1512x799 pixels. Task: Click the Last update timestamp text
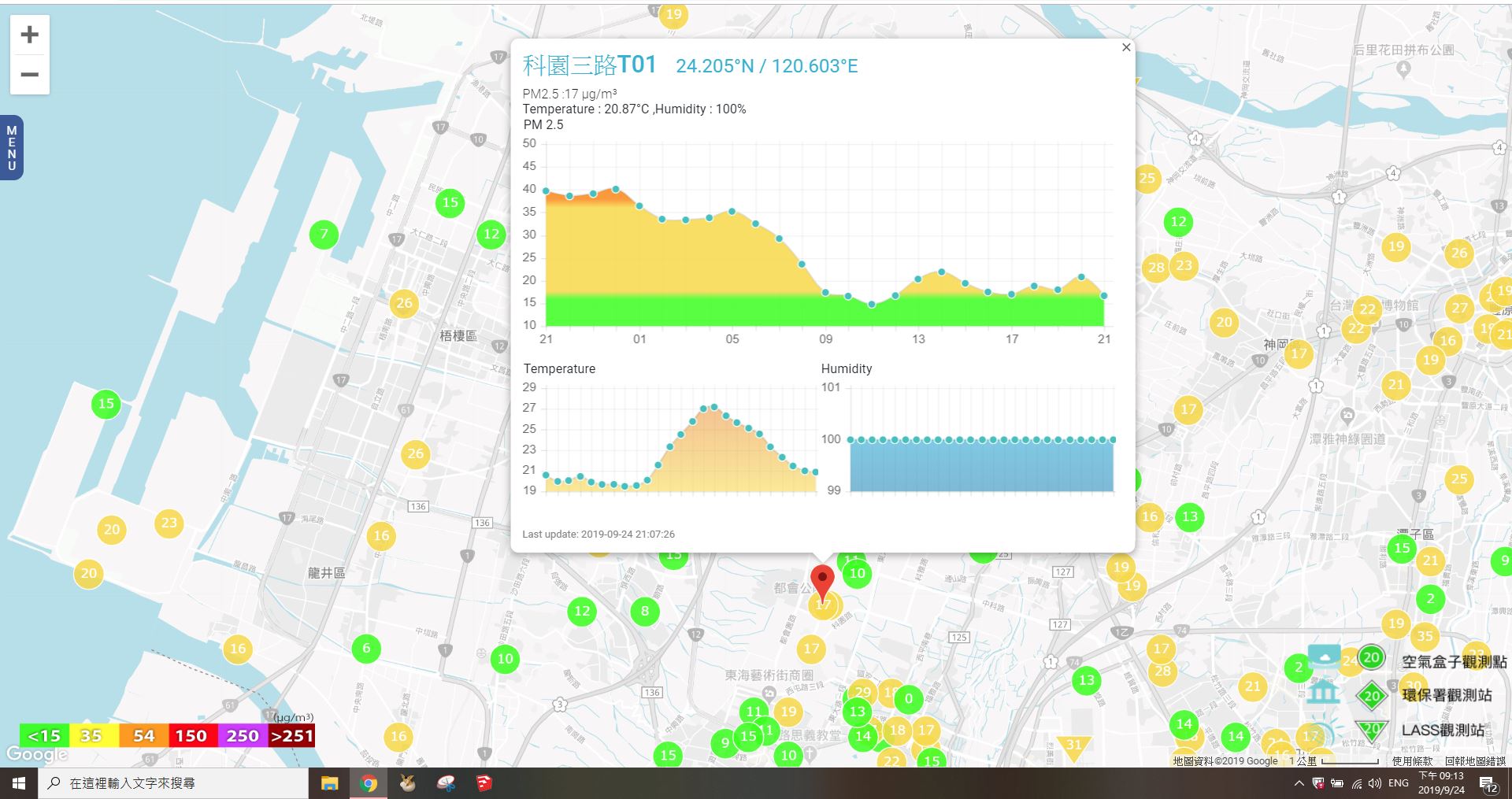[598, 534]
